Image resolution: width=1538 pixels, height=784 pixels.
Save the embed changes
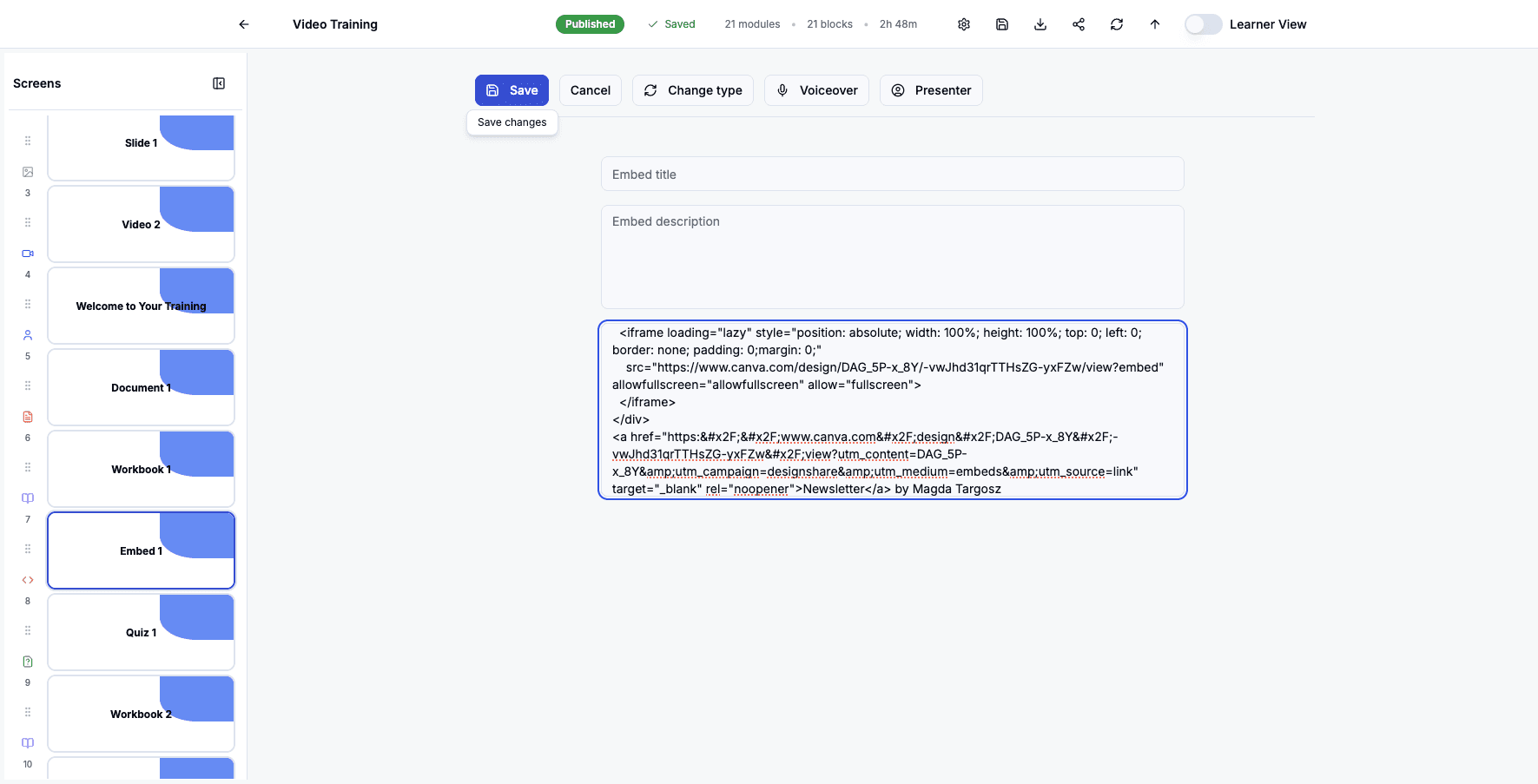pos(512,89)
